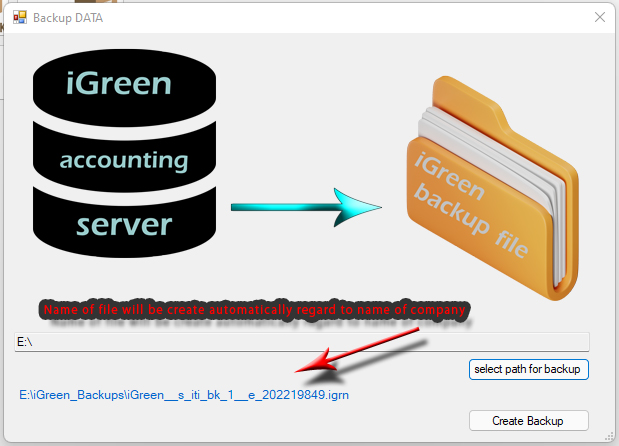Click the iGreen accounting server database image
Image resolution: width=619 pixels, height=446 pixels.
[x=124, y=153]
